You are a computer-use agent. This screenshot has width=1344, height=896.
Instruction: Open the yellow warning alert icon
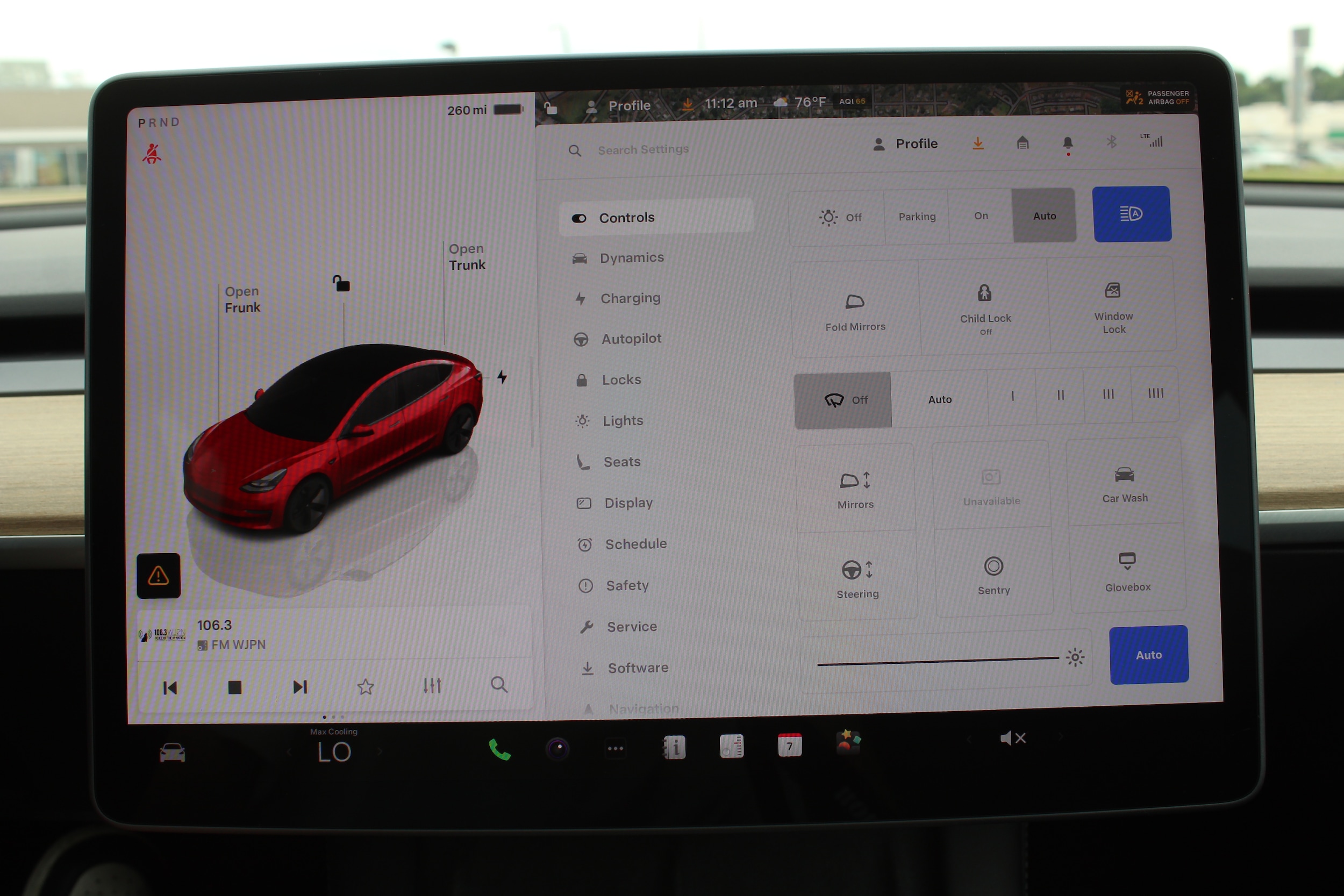pos(158,575)
